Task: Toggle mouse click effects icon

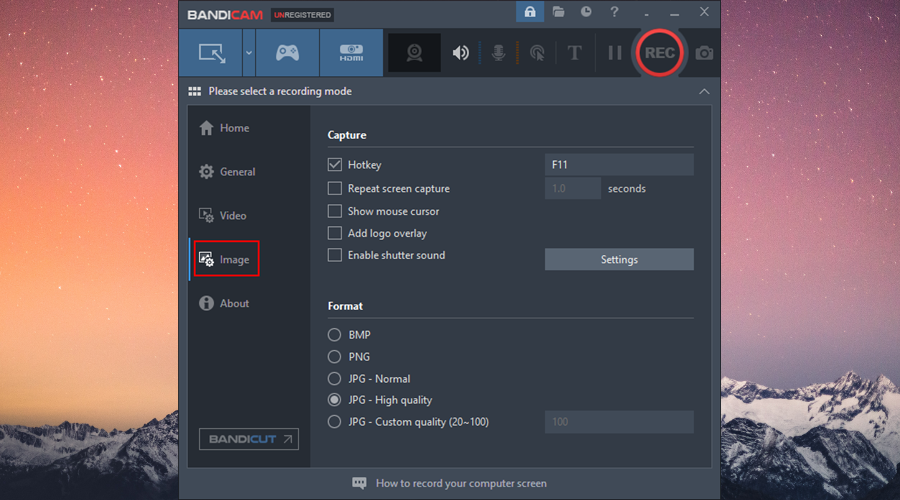Action: click(537, 53)
